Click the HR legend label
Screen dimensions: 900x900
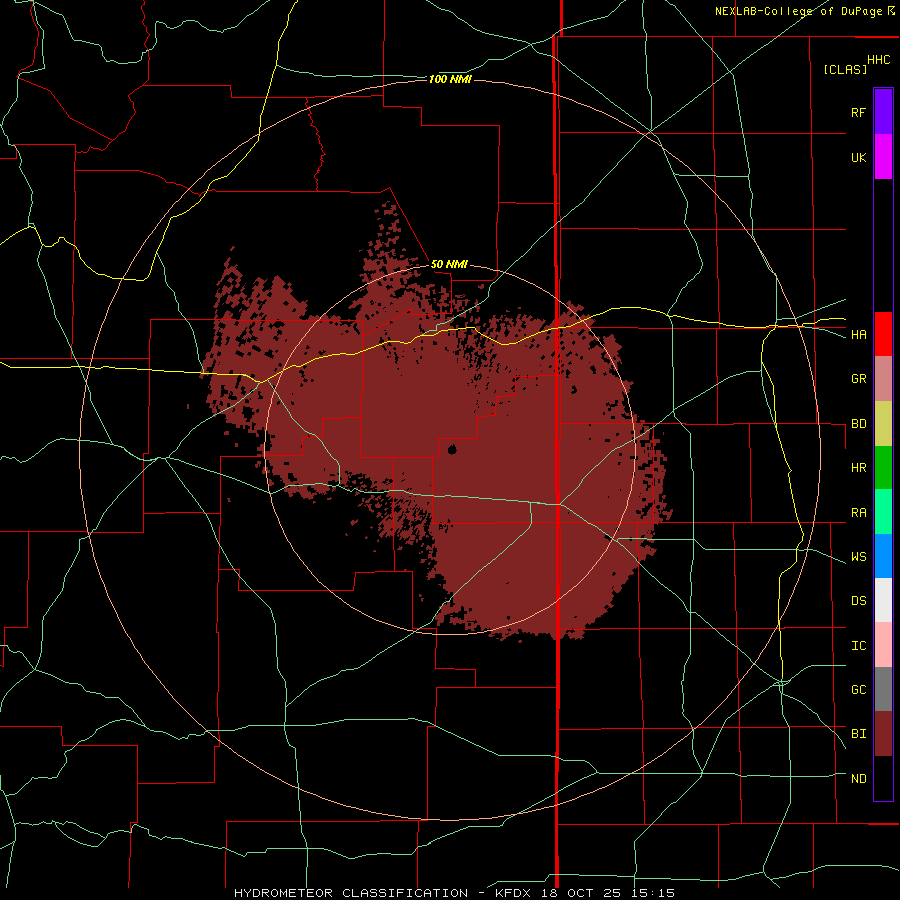pos(858,468)
